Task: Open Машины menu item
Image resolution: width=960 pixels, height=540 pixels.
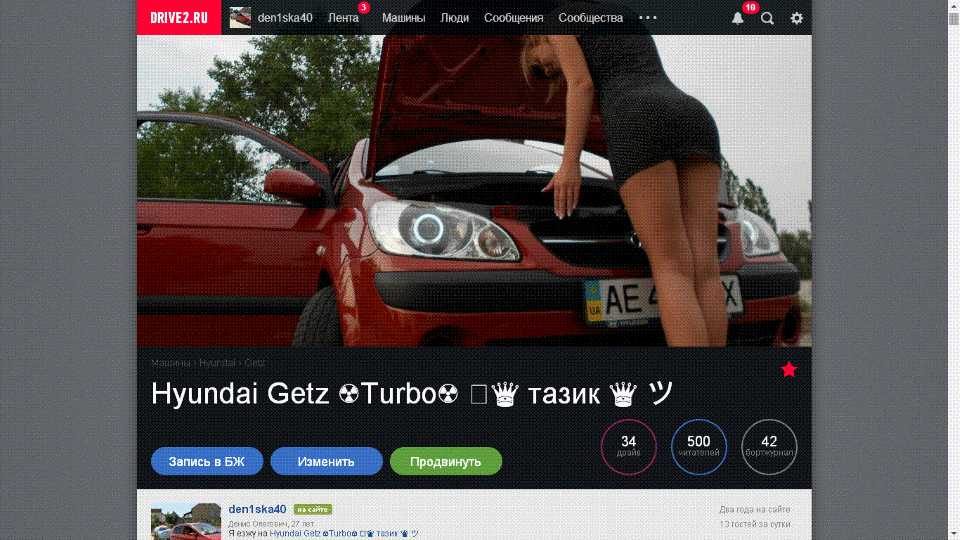Action: pos(403,18)
